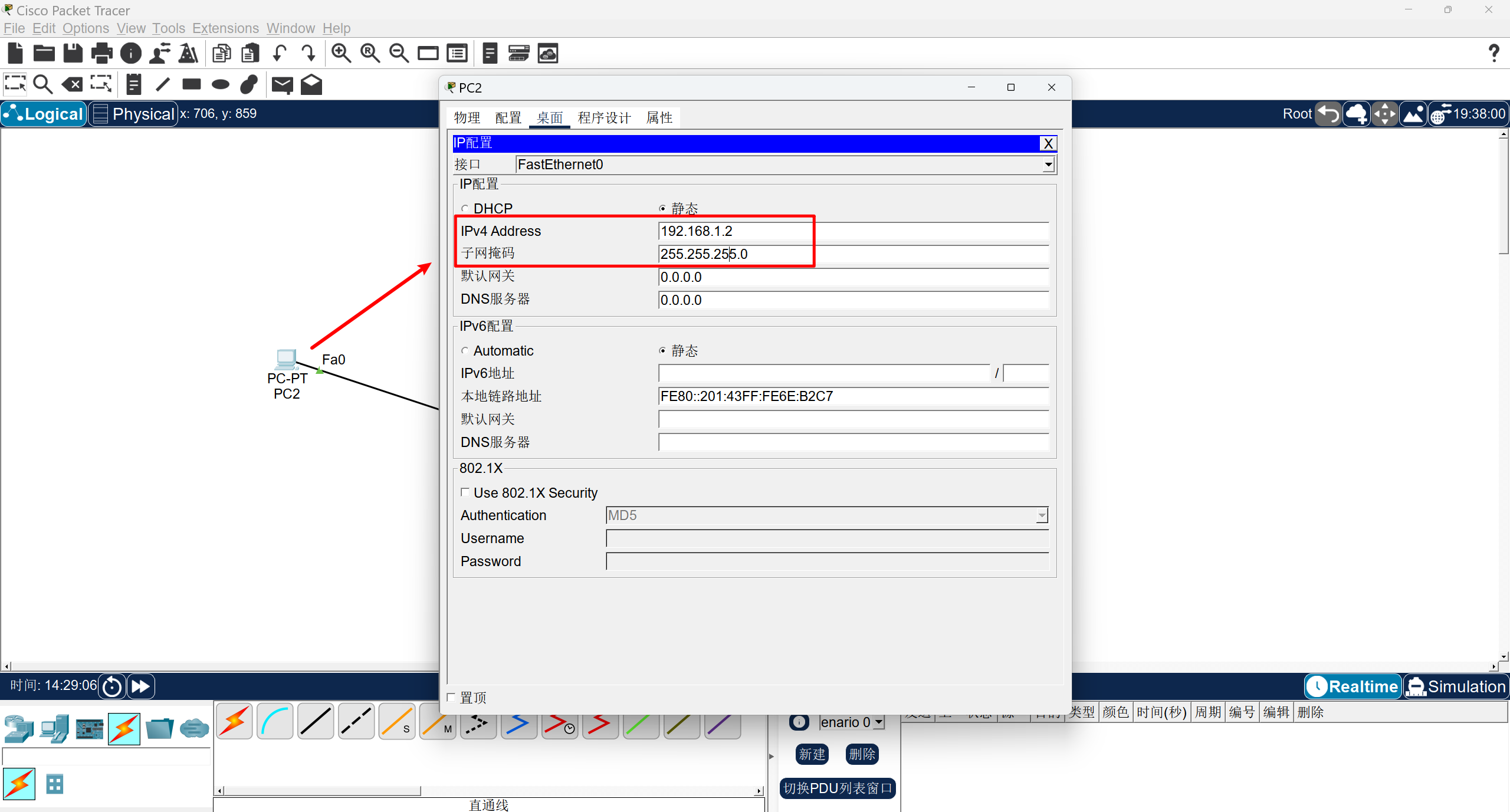The width and height of the screenshot is (1510, 812).
Task: Switch to the 物理 tab
Action: [467, 118]
